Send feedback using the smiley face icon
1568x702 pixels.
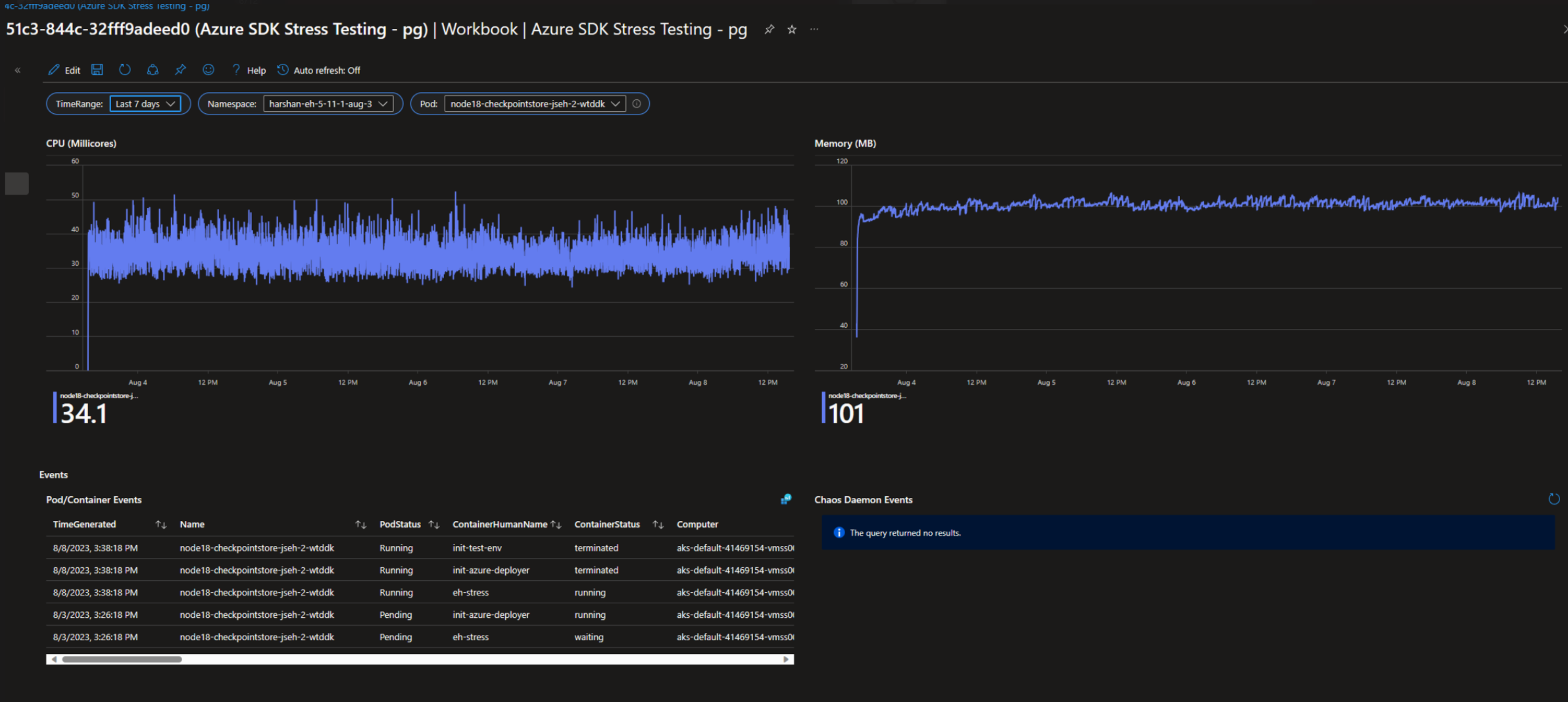pos(208,70)
